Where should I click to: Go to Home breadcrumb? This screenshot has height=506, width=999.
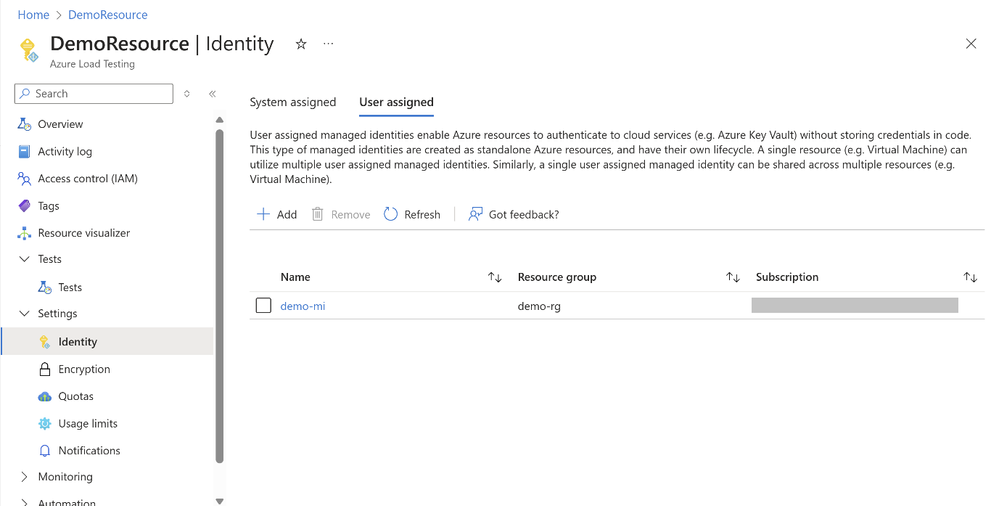click(33, 15)
